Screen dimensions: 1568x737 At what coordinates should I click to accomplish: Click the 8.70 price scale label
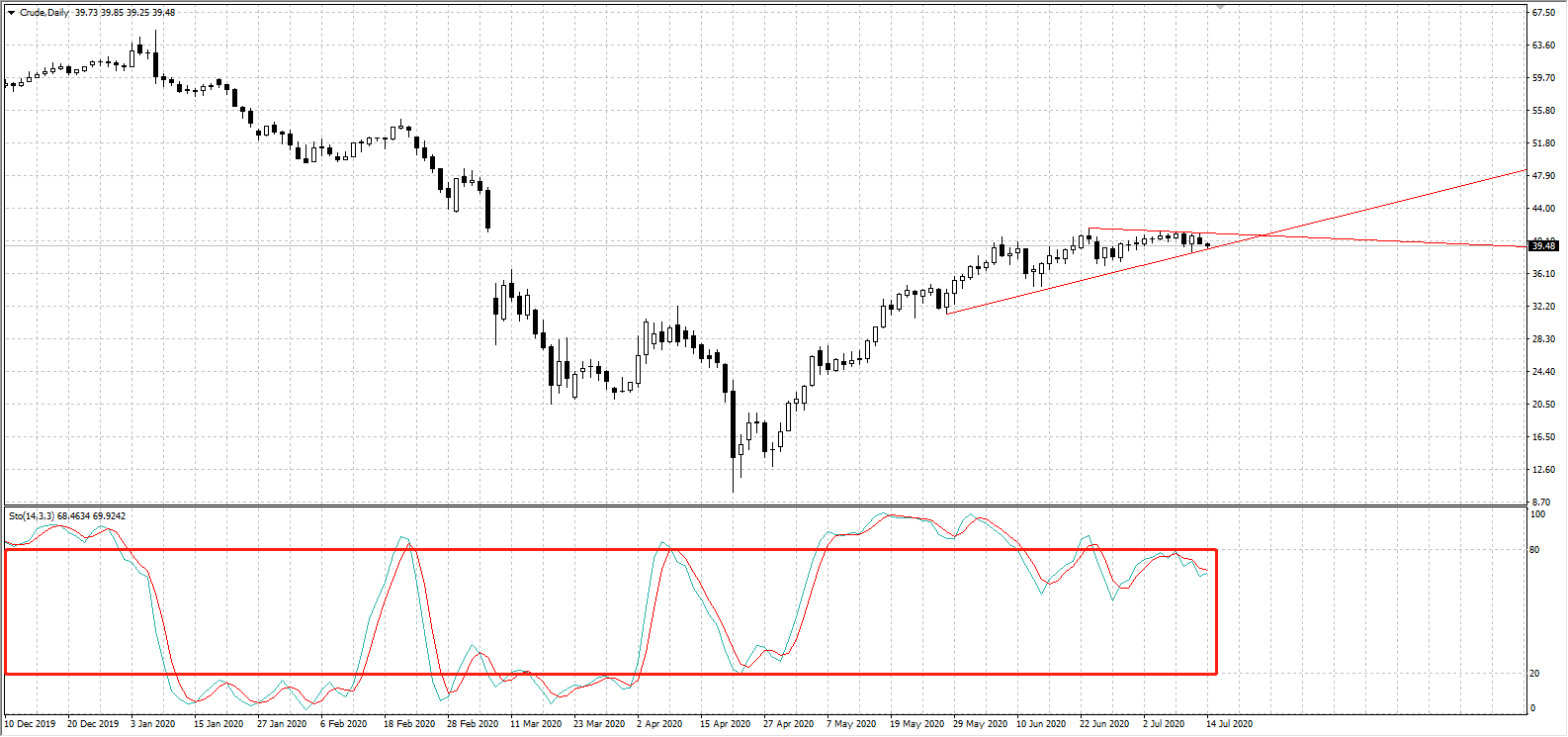pyautogui.click(x=1541, y=503)
